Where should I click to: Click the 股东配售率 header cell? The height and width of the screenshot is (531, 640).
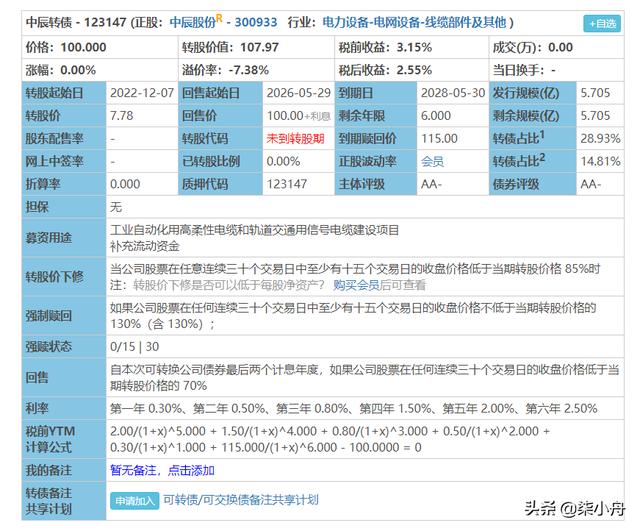tap(64, 139)
